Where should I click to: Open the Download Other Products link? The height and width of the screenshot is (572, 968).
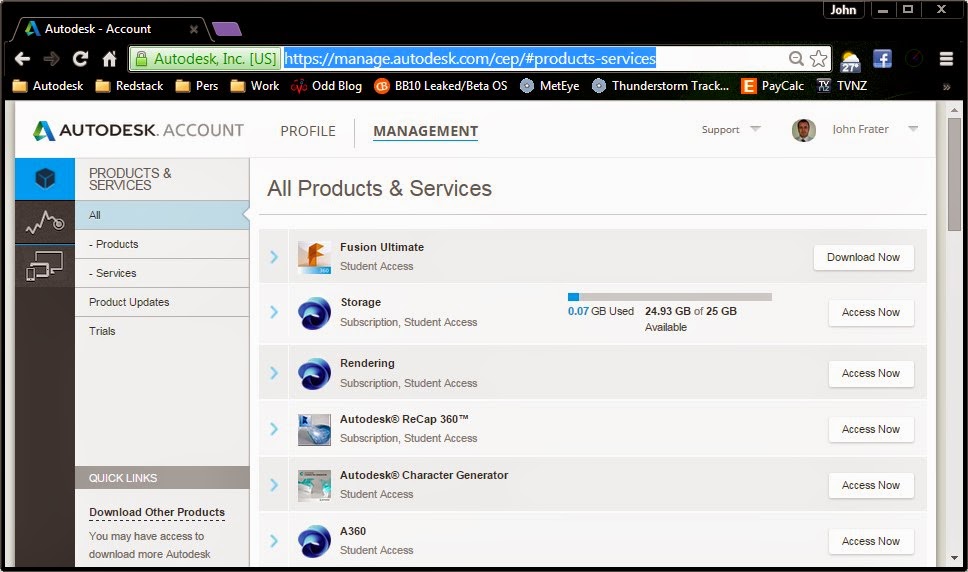pyautogui.click(x=157, y=512)
